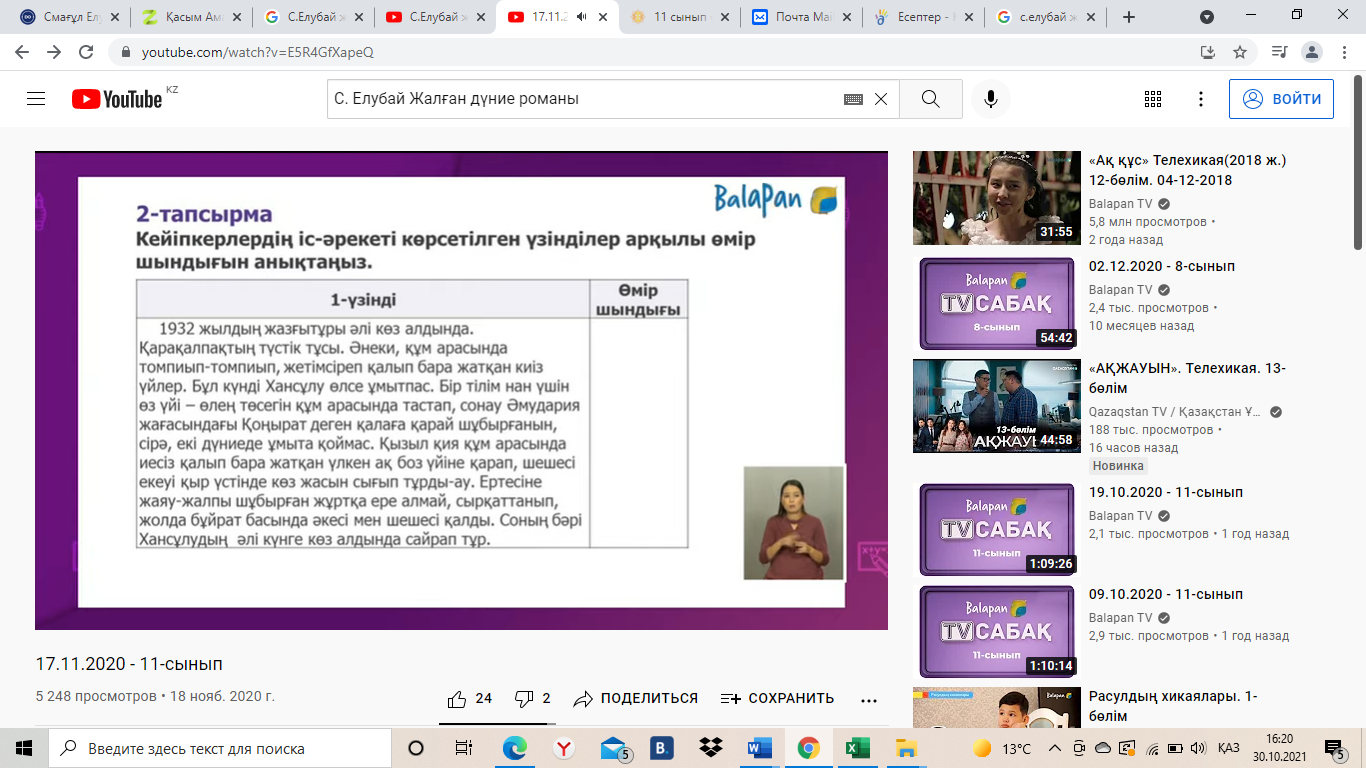
Task: Open the on-screen keyboard in search box
Action: click(x=853, y=99)
